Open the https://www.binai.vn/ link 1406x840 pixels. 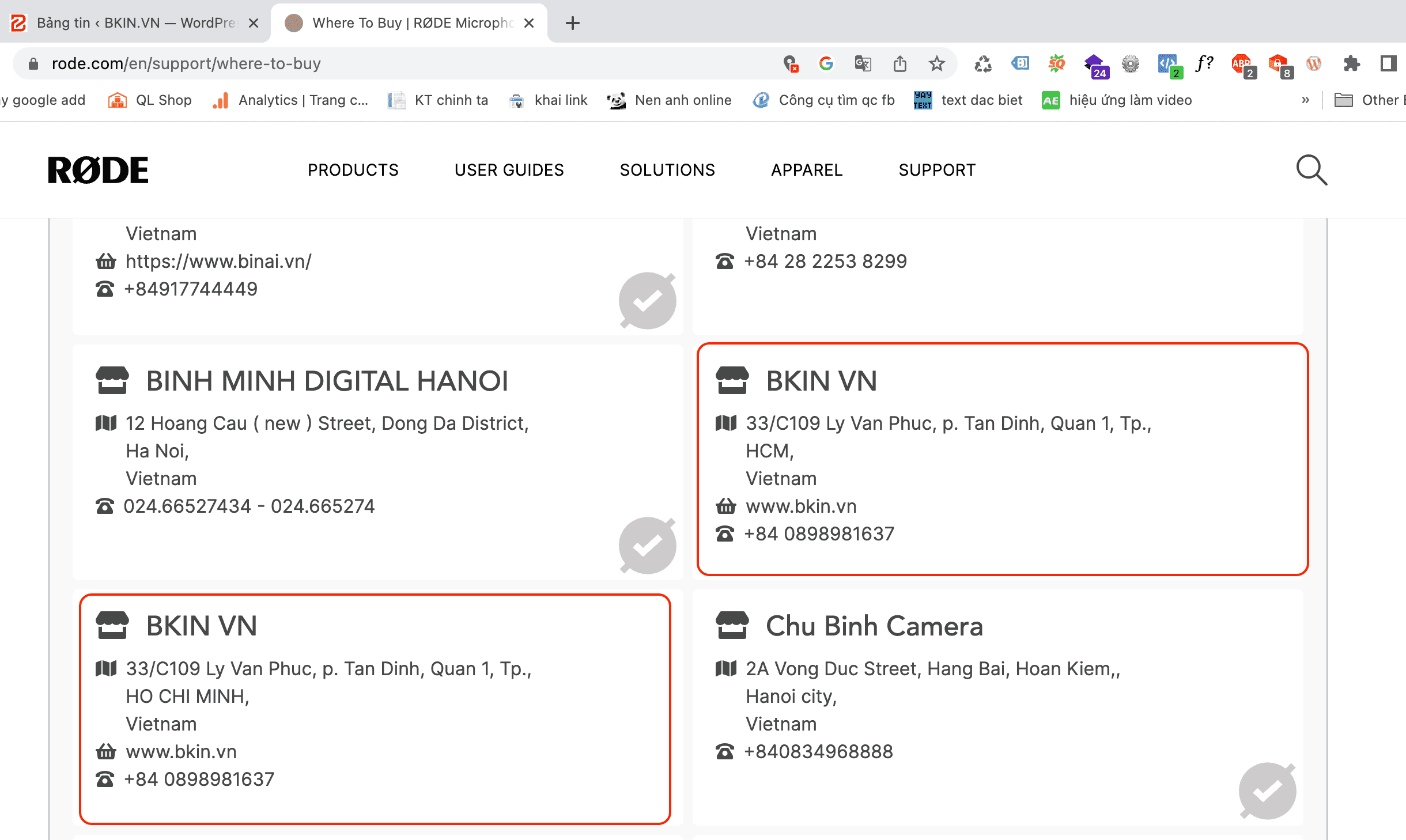218,262
